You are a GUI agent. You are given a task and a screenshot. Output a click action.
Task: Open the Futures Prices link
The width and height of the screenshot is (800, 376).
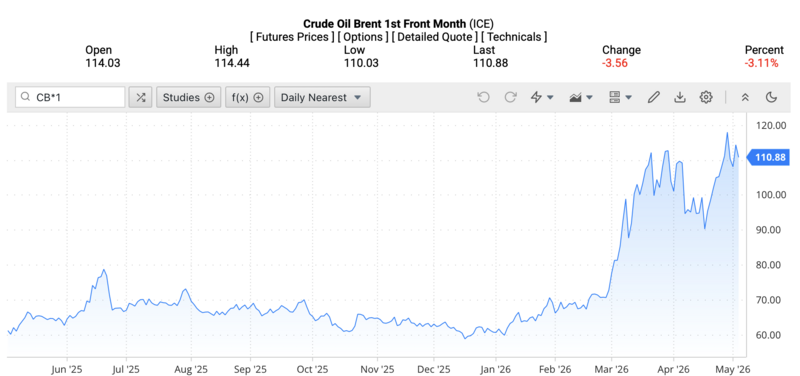[292, 37]
